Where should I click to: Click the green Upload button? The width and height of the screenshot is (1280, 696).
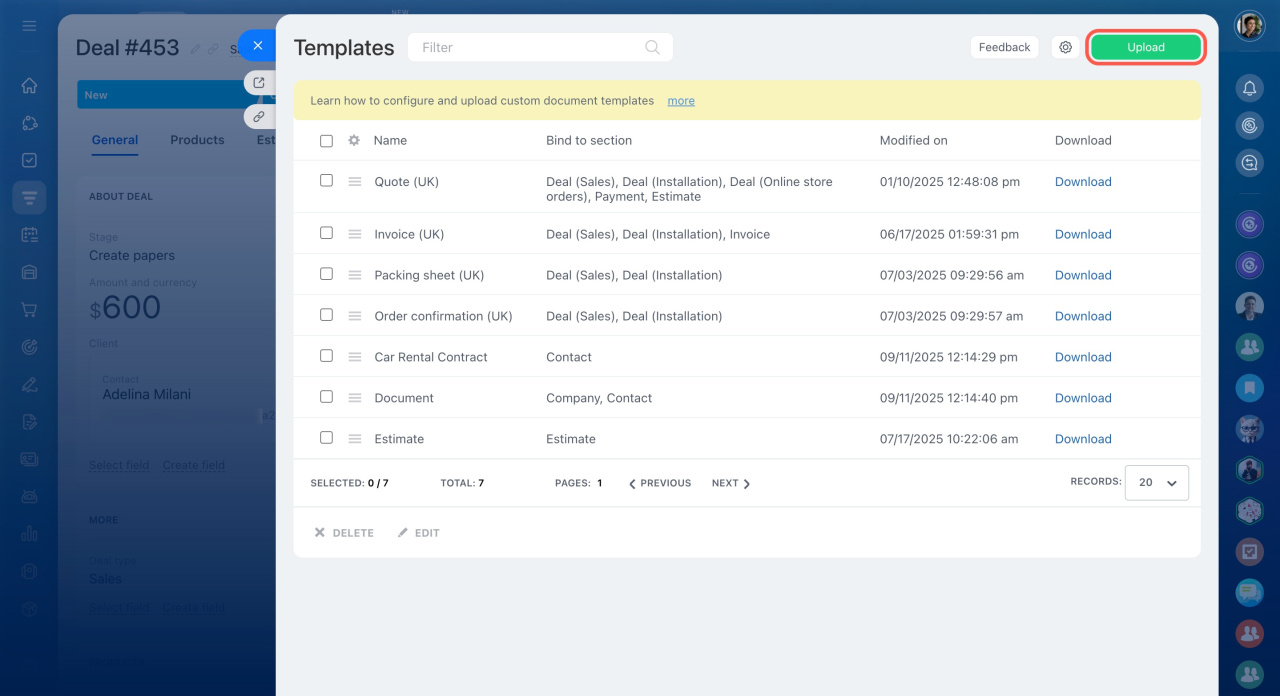[1145, 47]
